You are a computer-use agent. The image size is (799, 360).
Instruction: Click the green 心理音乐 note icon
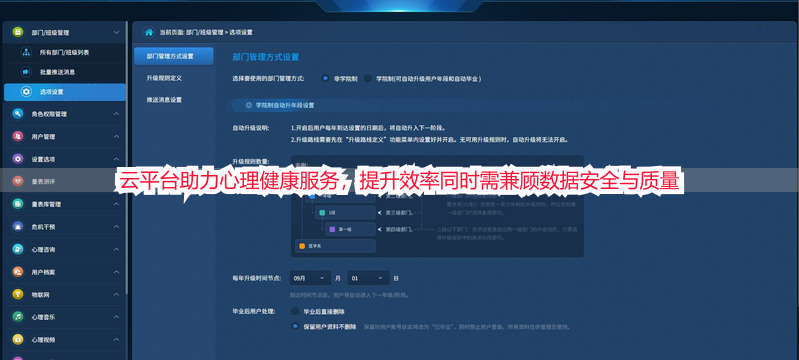pyautogui.click(x=18, y=317)
